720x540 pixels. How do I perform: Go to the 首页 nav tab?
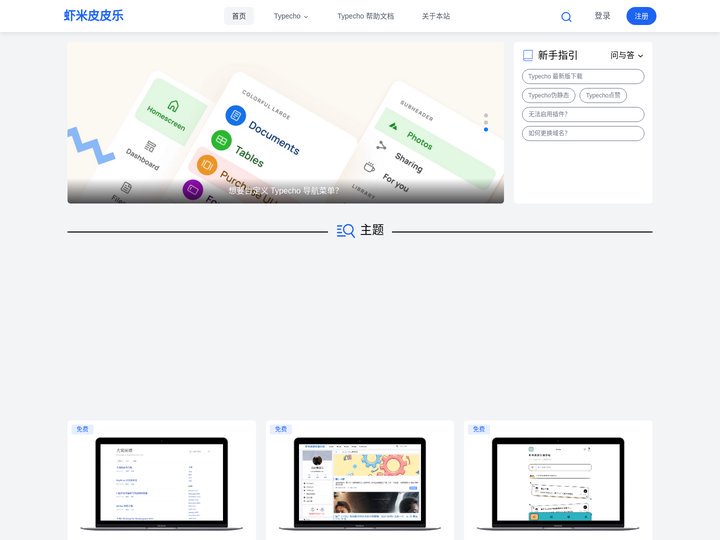coord(239,16)
